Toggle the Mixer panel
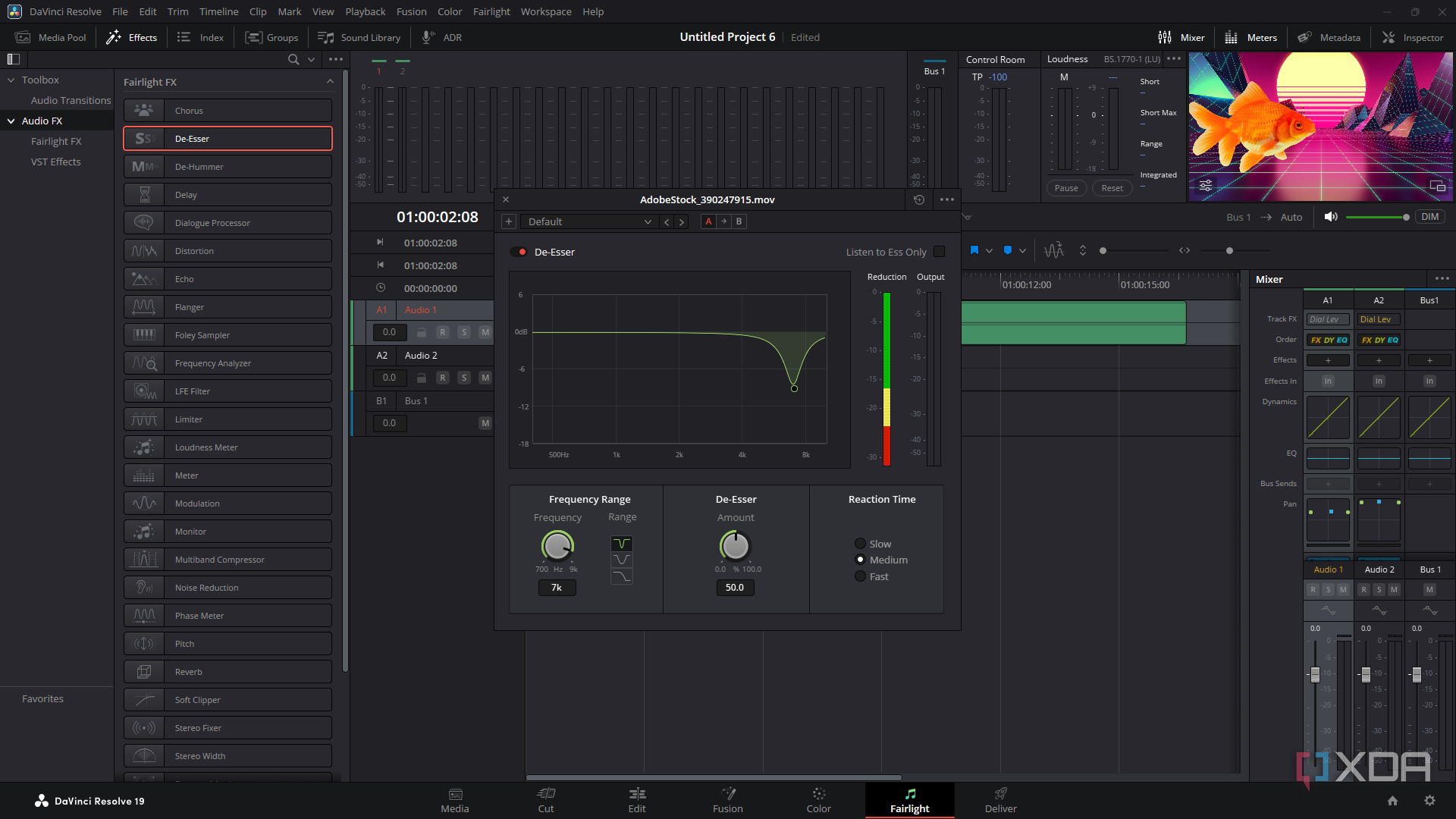The image size is (1456, 819). 1181,37
